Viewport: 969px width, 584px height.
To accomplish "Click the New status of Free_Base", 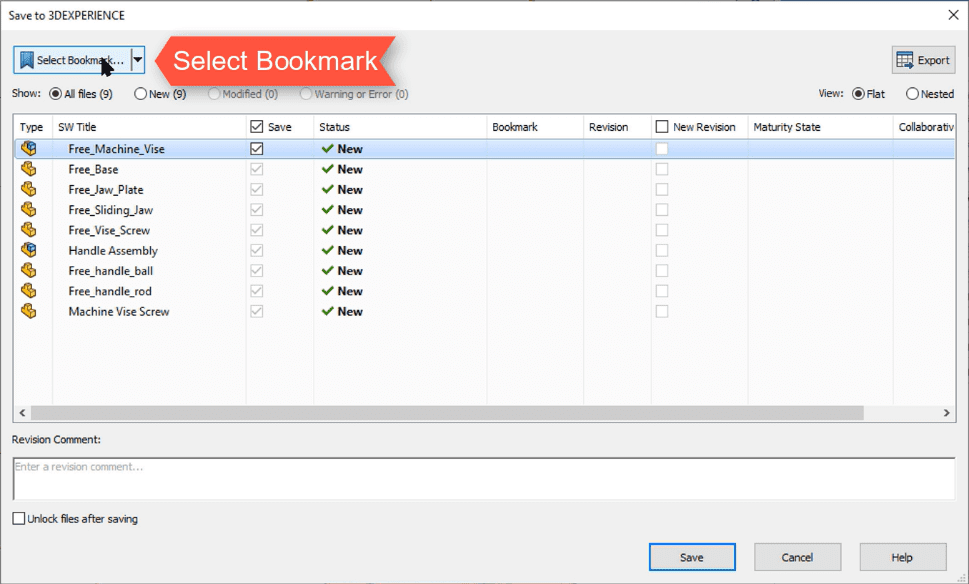I will [x=342, y=169].
